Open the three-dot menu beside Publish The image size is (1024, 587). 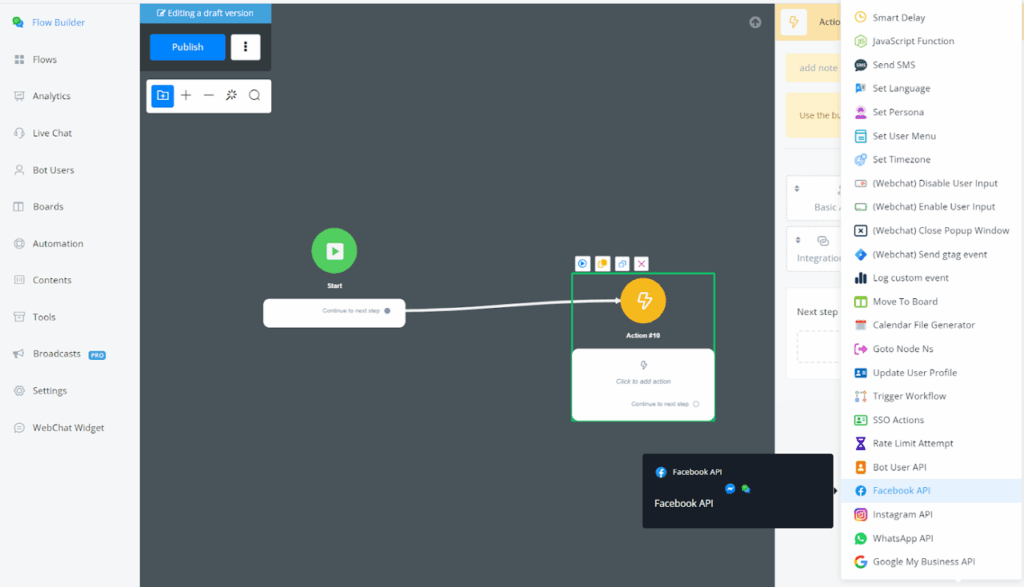pos(245,47)
